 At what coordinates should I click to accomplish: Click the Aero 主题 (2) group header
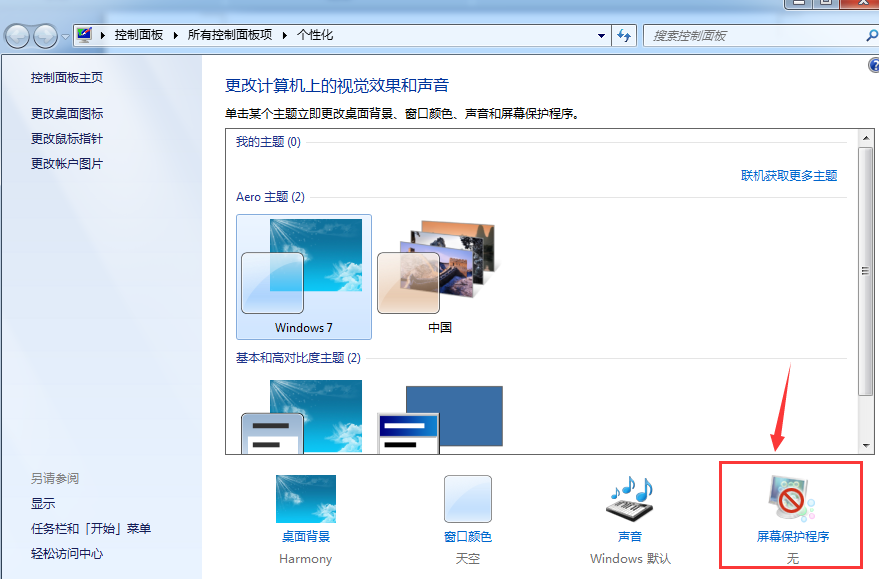click(270, 197)
